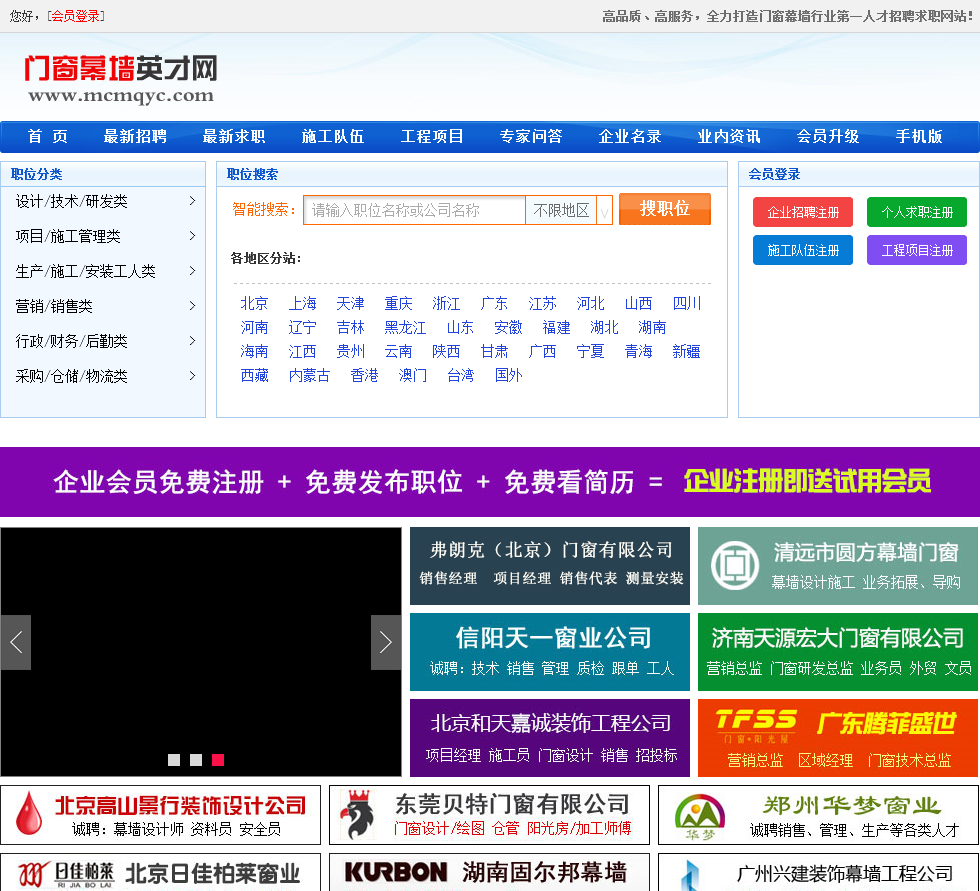Select the red carousel indicator dot

tap(218, 760)
